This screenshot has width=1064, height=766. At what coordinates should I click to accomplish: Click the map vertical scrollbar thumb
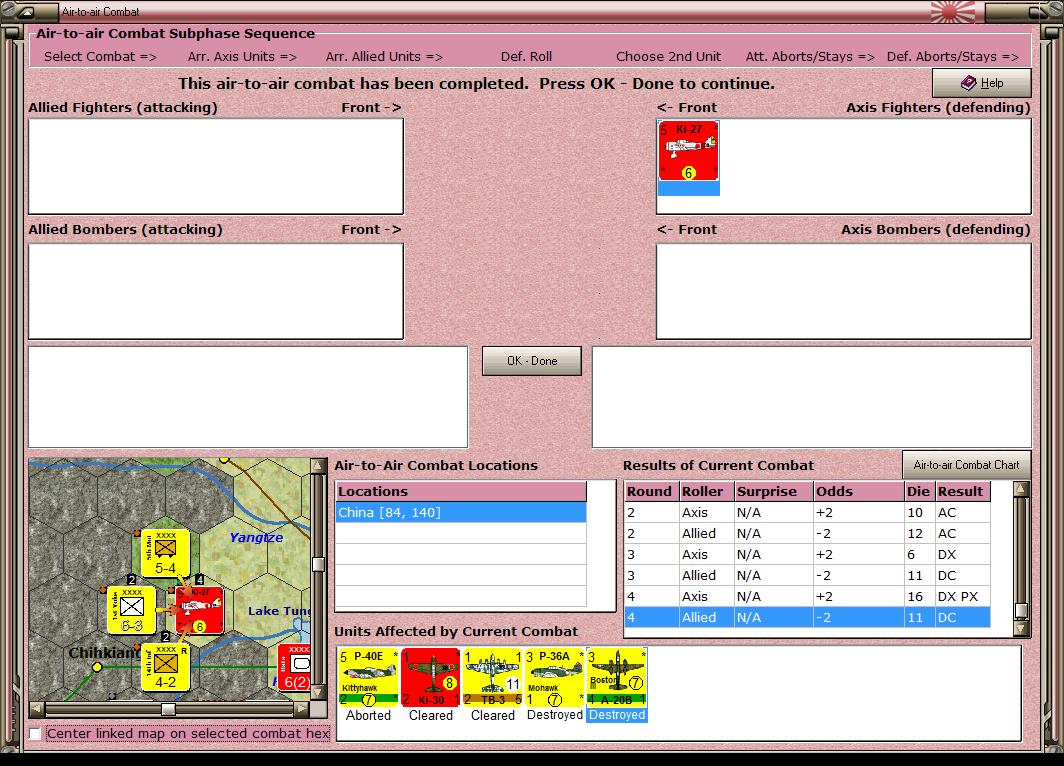pos(318,564)
